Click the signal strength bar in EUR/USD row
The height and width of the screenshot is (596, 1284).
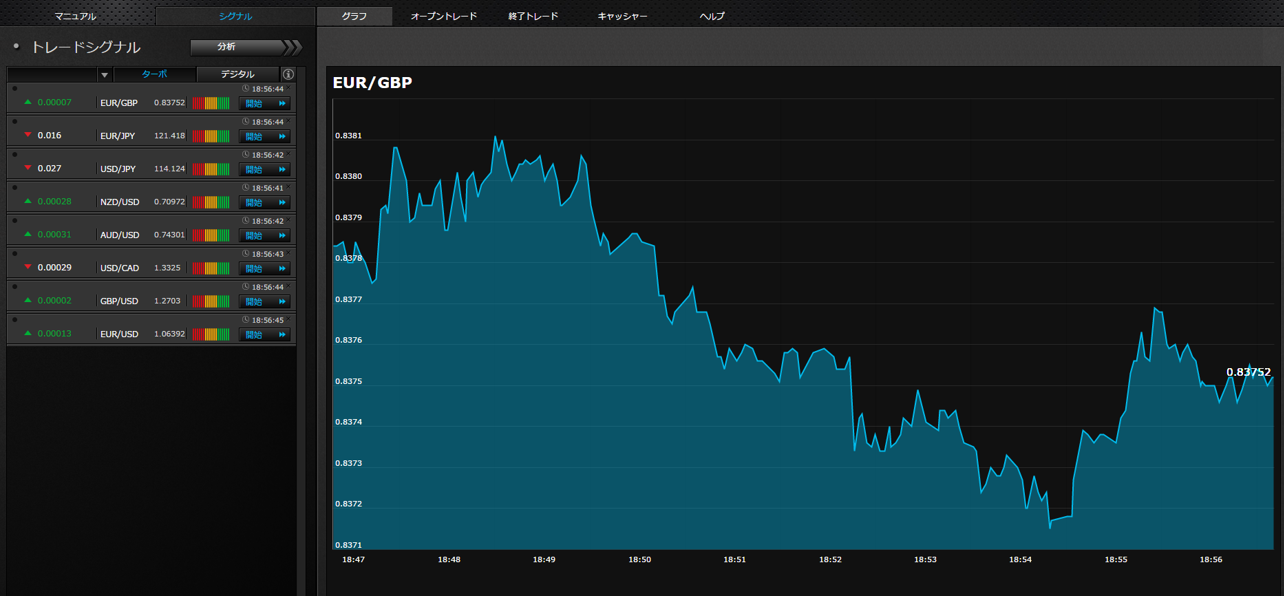(x=211, y=334)
